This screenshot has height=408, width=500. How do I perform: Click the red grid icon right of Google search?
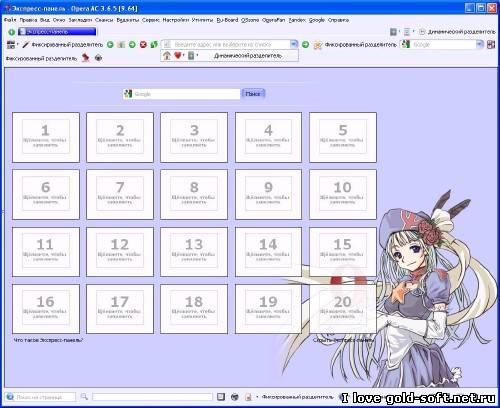point(491,44)
